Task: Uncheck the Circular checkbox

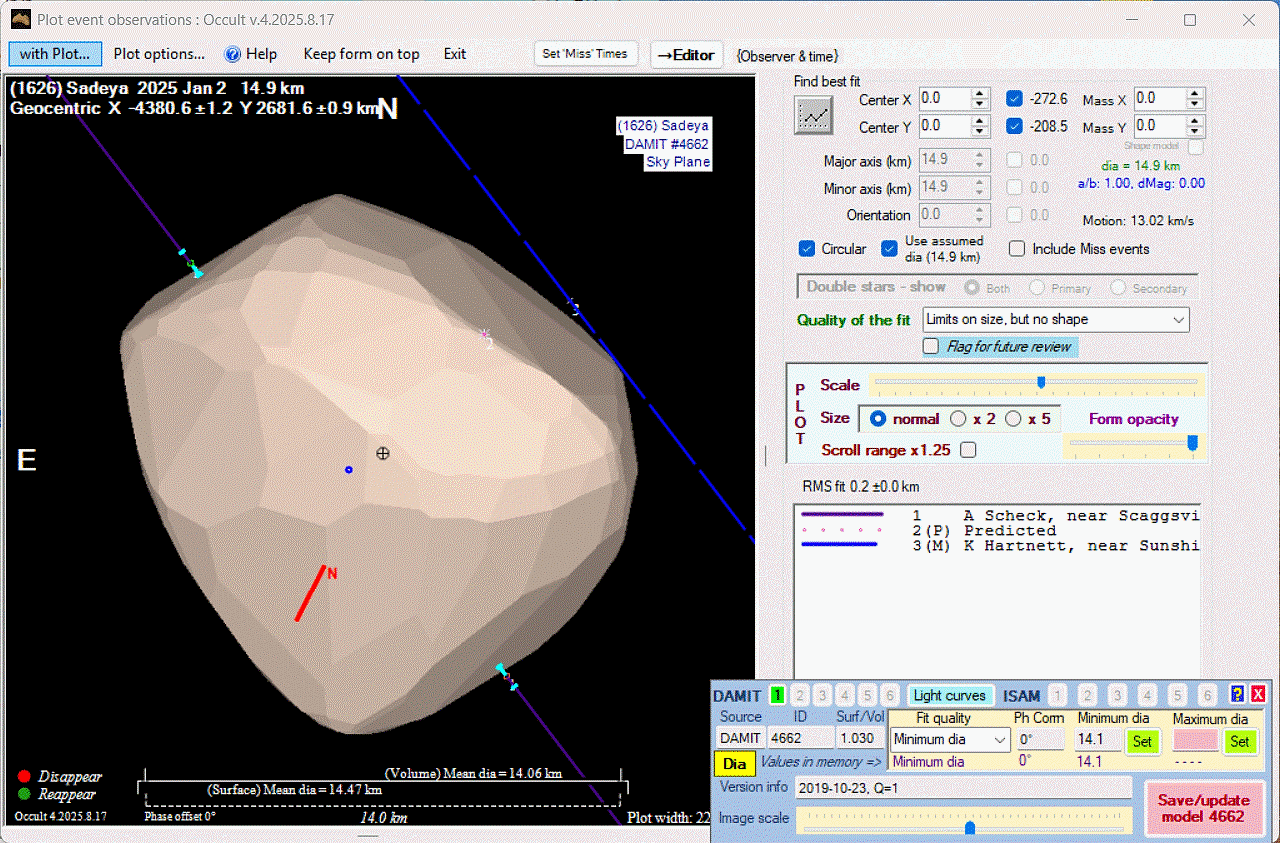Action: point(807,249)
